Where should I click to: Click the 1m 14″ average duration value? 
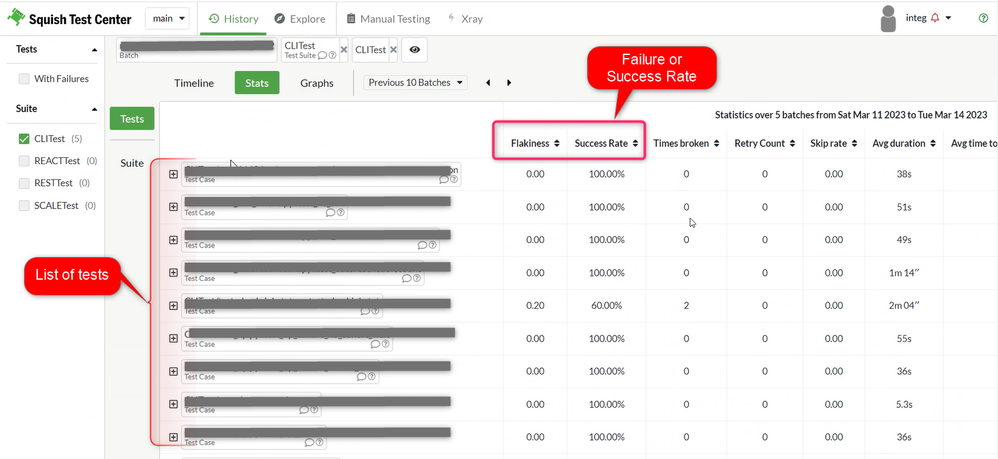point(905,272)
